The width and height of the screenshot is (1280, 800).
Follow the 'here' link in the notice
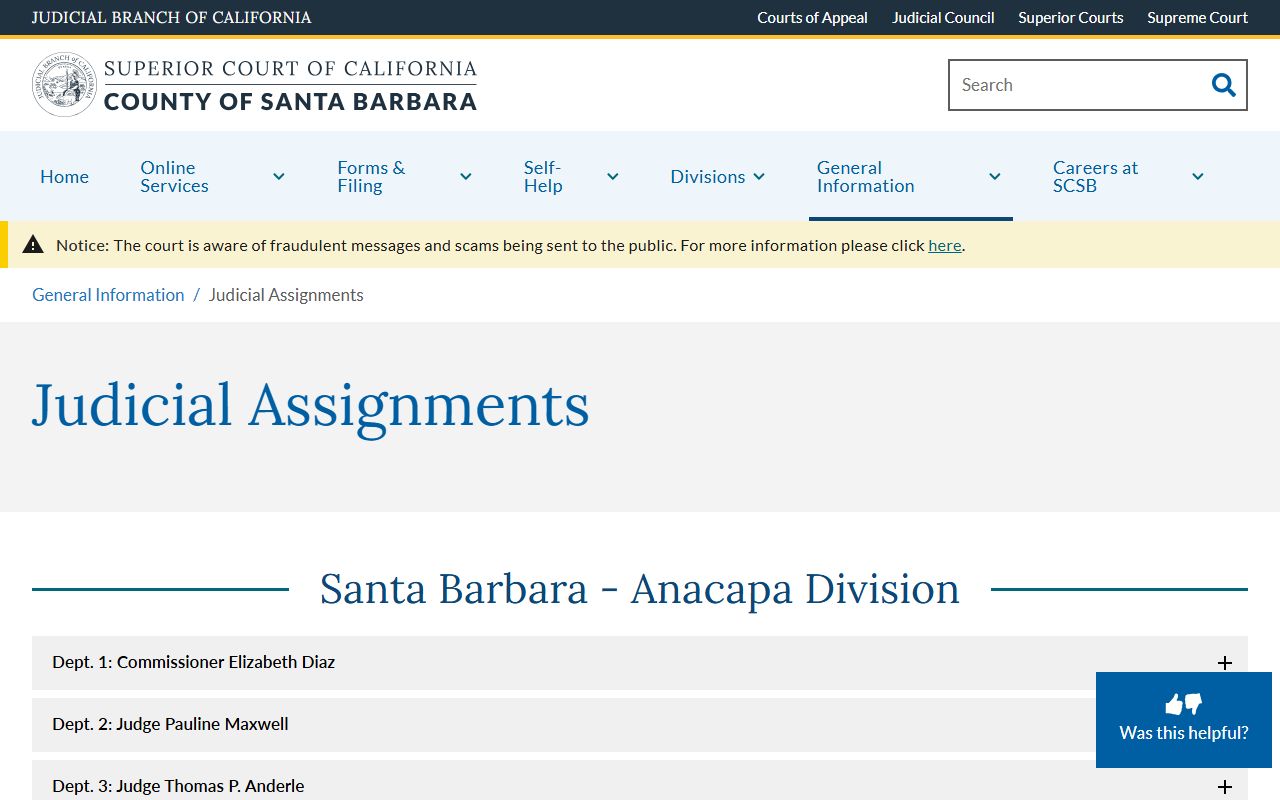(x=945, y=245)
